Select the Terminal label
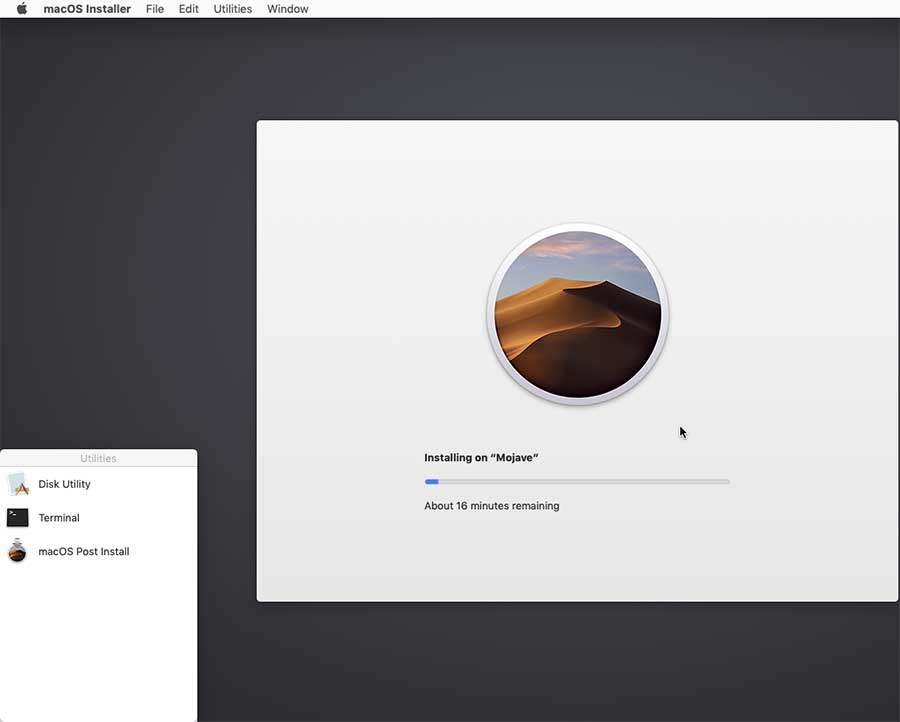Screen dimensions: 900x722 pos(59,518)
